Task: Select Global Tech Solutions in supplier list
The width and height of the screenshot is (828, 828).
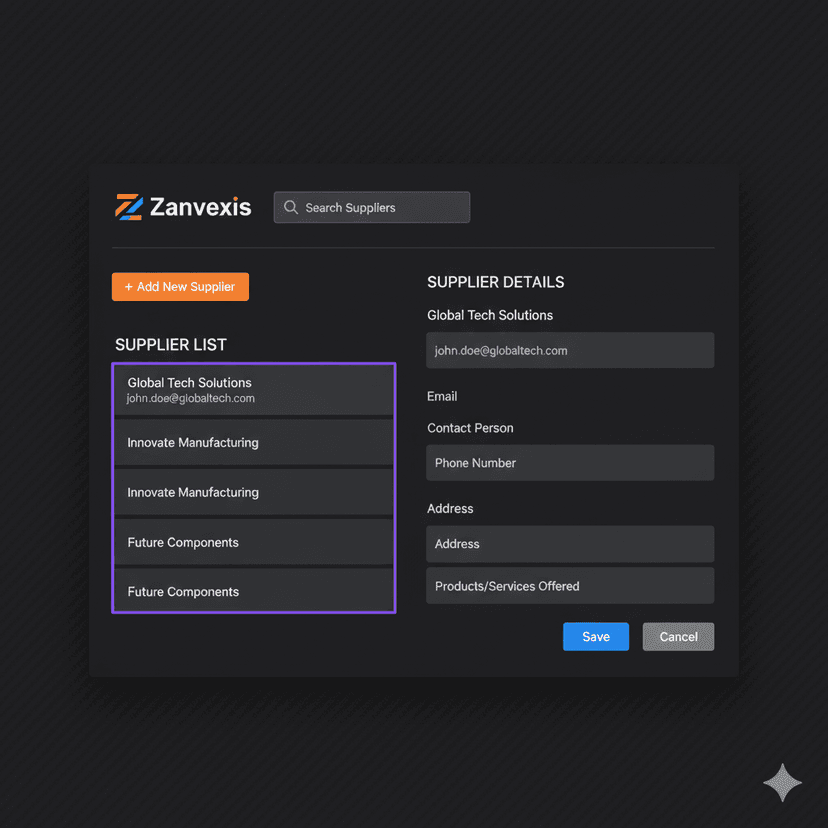Action: (253, 390)
